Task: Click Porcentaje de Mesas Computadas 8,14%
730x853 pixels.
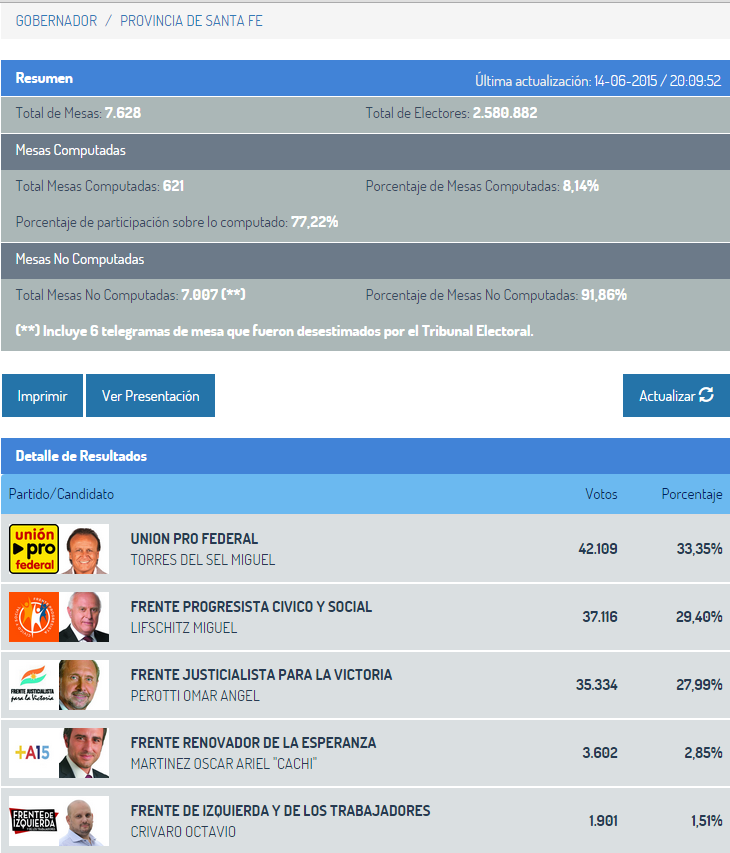Action: [581, 186]
